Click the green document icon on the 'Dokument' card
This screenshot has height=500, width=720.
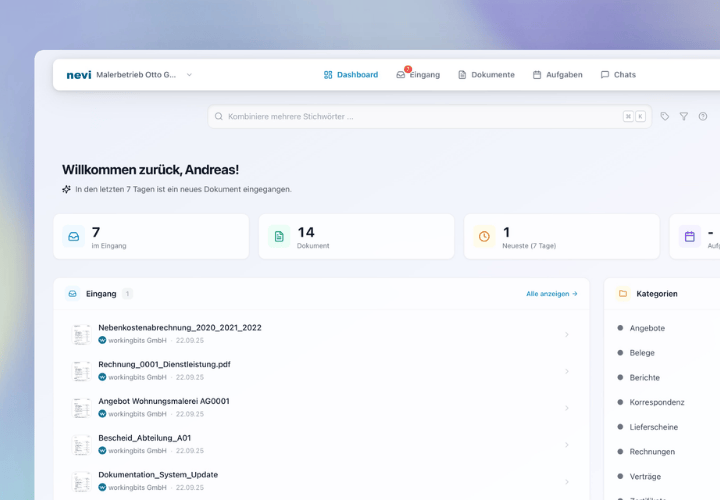[279, 236]
